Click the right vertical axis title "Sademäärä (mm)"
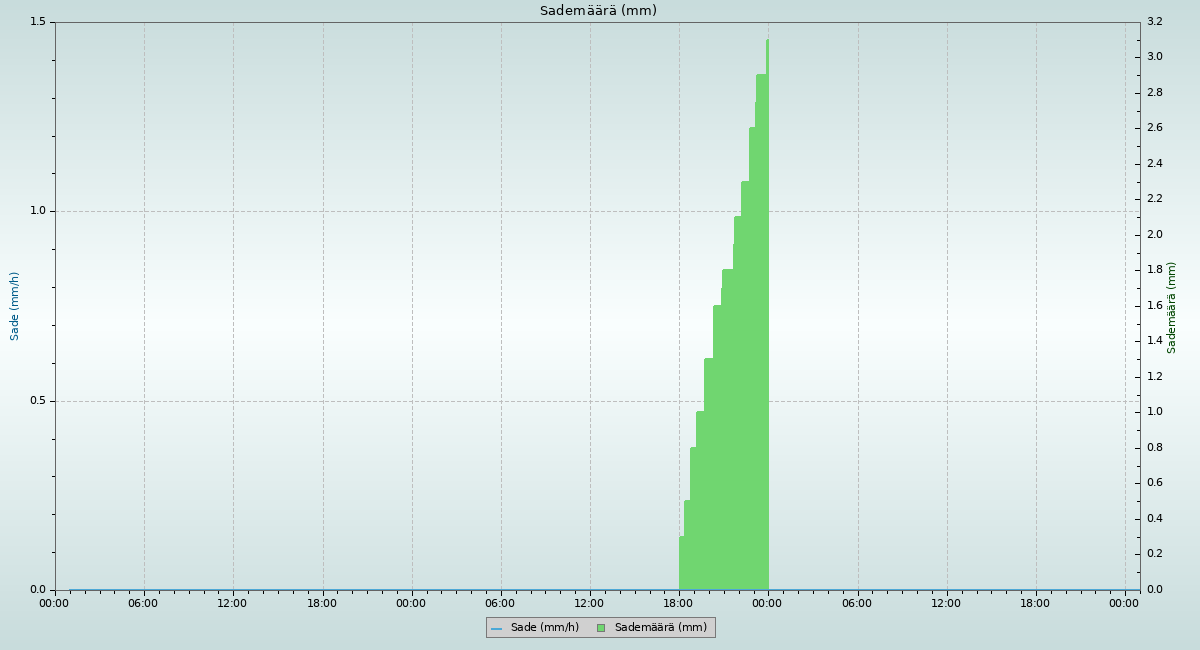 (x=1172, y=307)
